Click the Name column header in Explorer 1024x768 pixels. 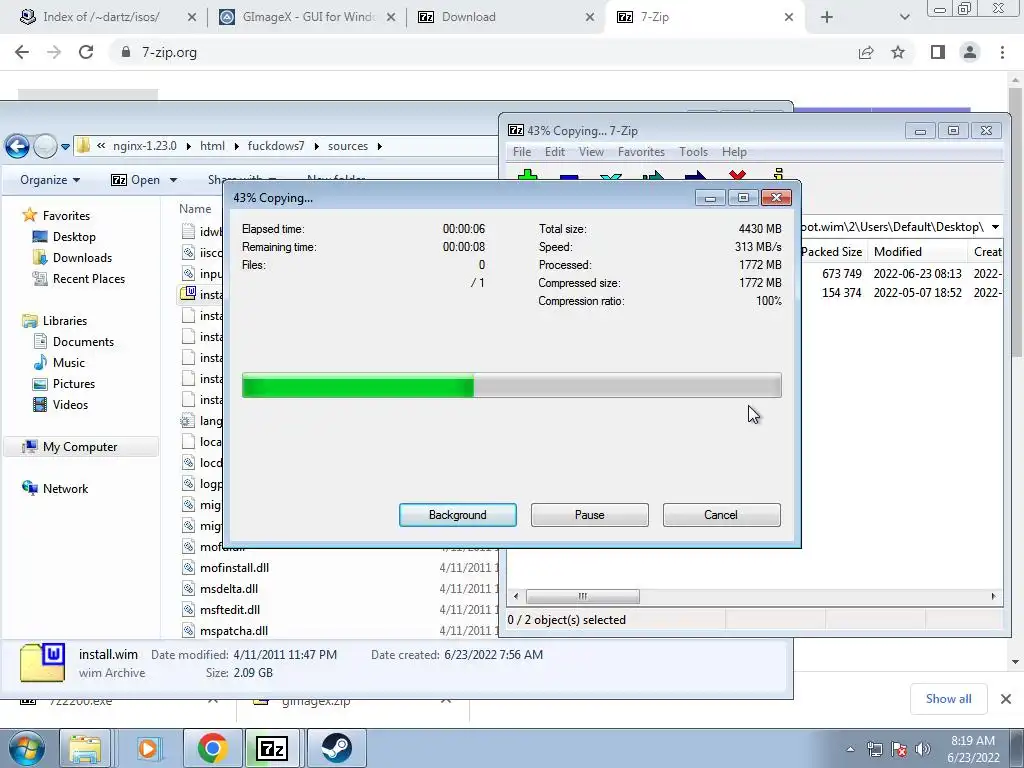click(x=195, y=208)
